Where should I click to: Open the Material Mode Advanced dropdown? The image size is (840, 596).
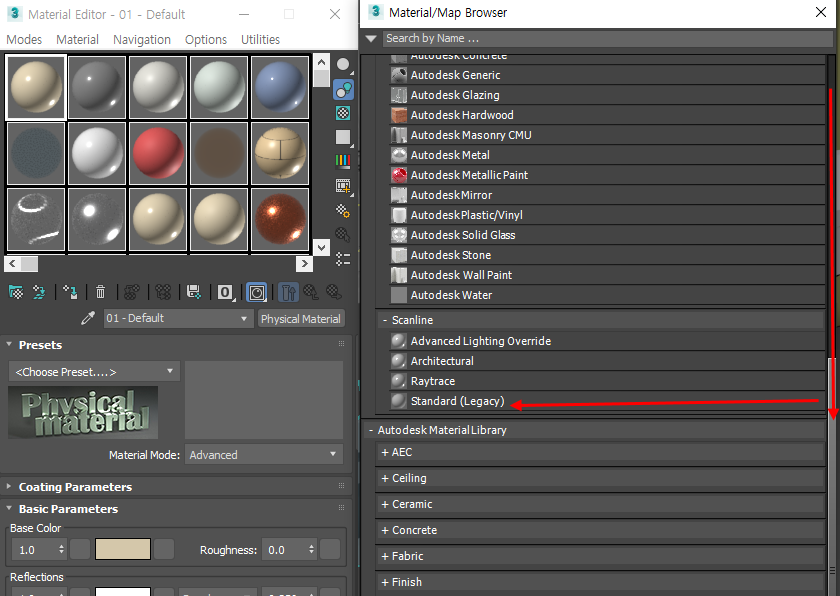(x=264, y=455)
